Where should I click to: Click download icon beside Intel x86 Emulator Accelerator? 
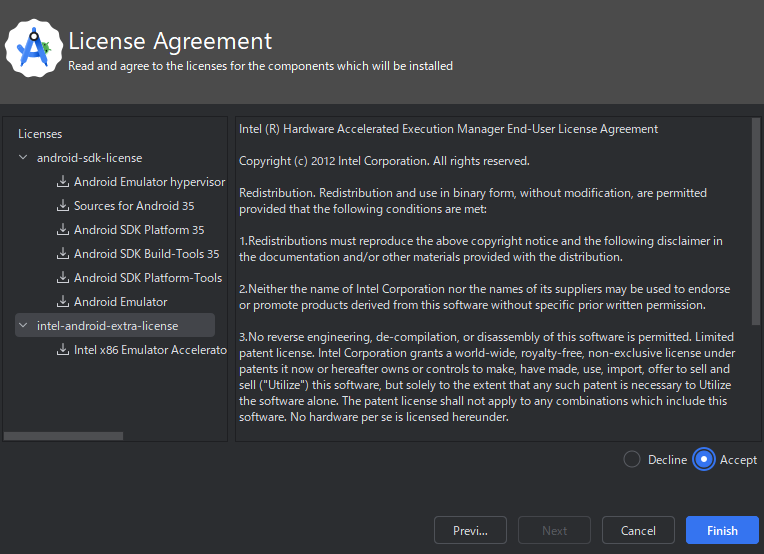[63, 350]
